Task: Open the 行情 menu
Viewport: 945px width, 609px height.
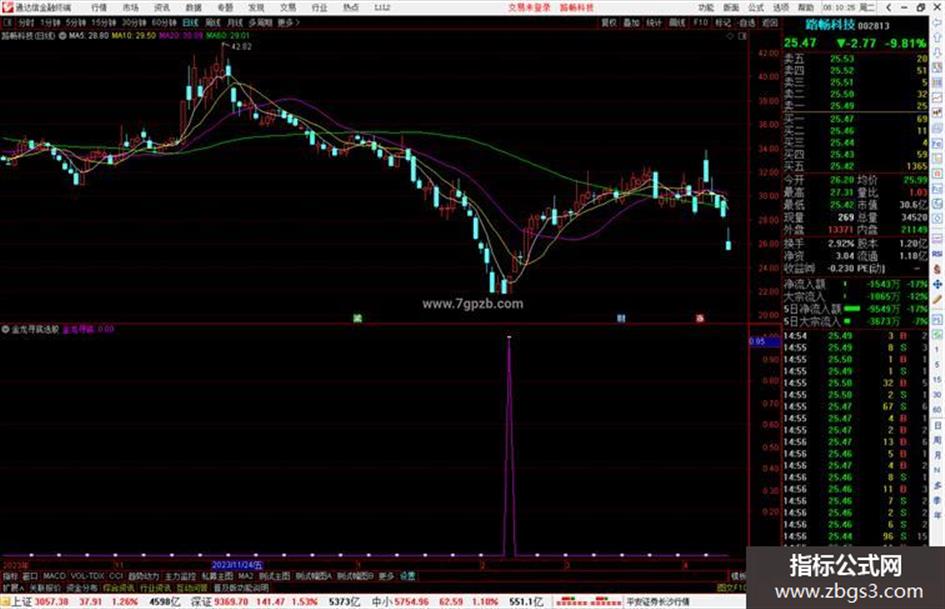Action: [99, 7]
